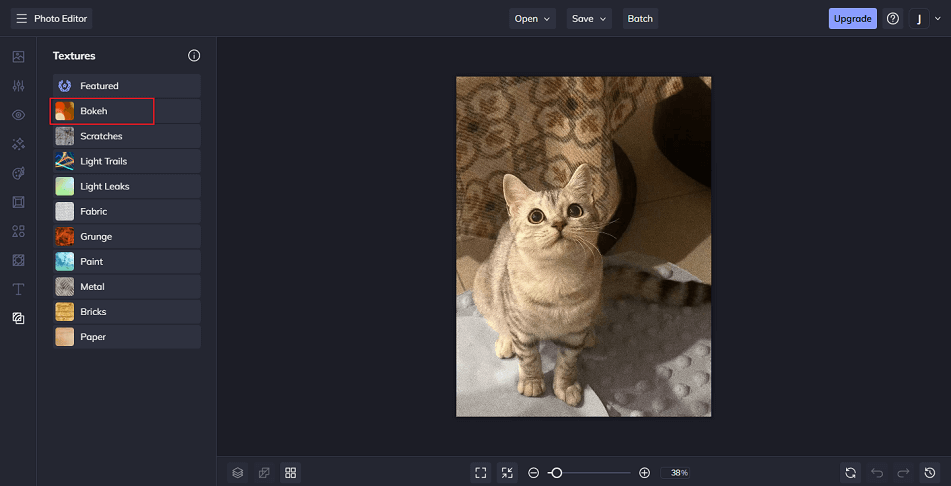Open the Overlays sidebar icon
951x486 pixels.
pos(18,260)
